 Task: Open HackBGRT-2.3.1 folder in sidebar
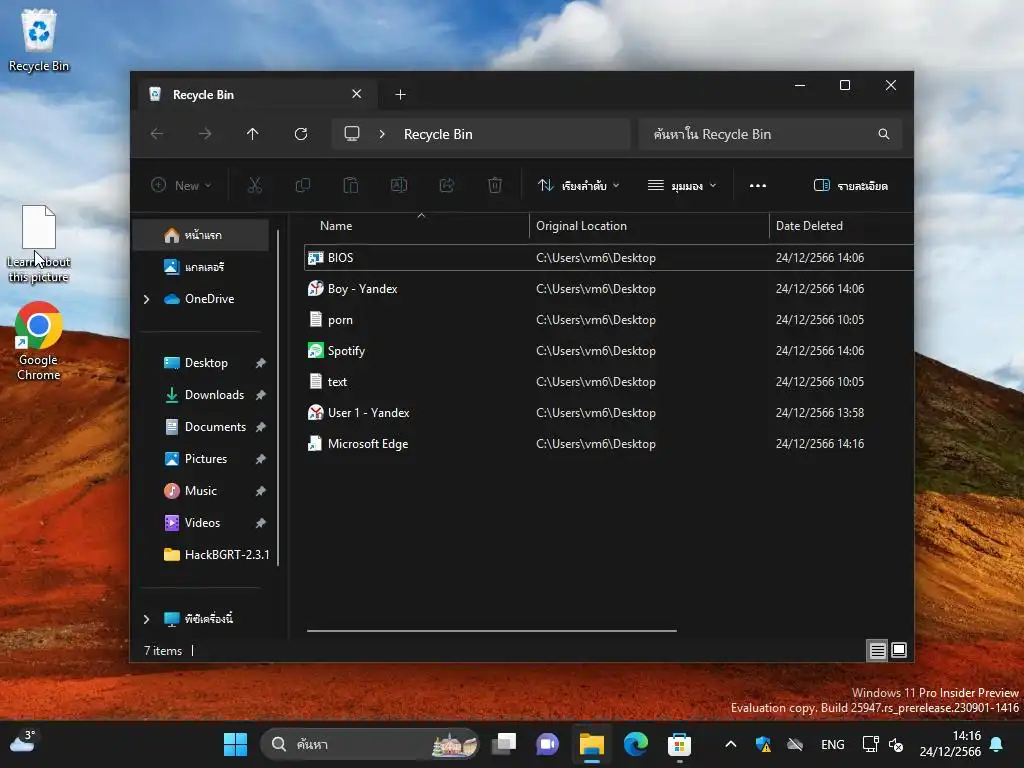click(216, 555)
